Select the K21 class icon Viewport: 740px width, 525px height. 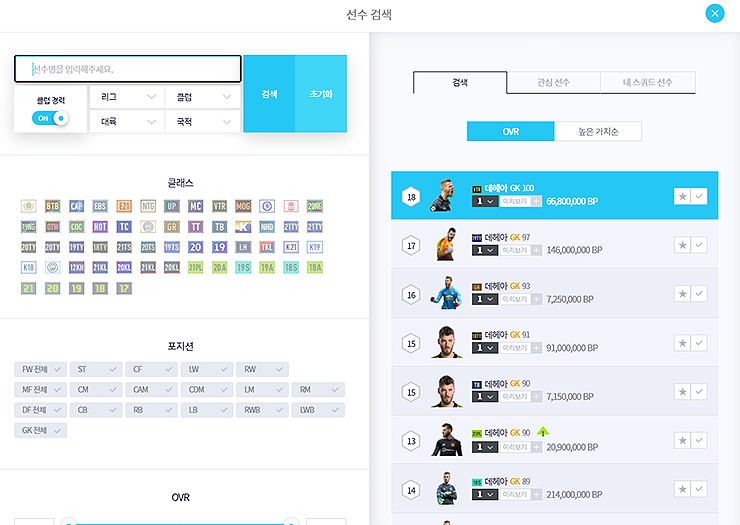(x=291, y=247)
